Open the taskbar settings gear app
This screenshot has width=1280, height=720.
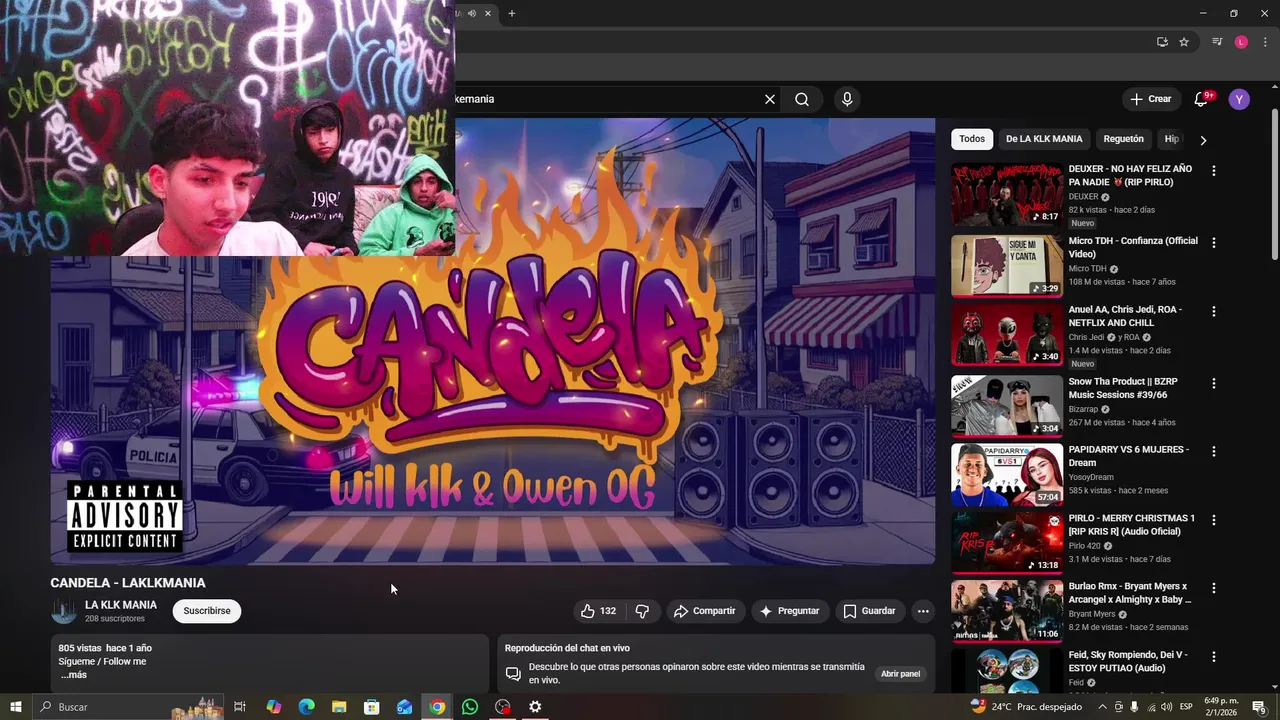tap(535, 707)
